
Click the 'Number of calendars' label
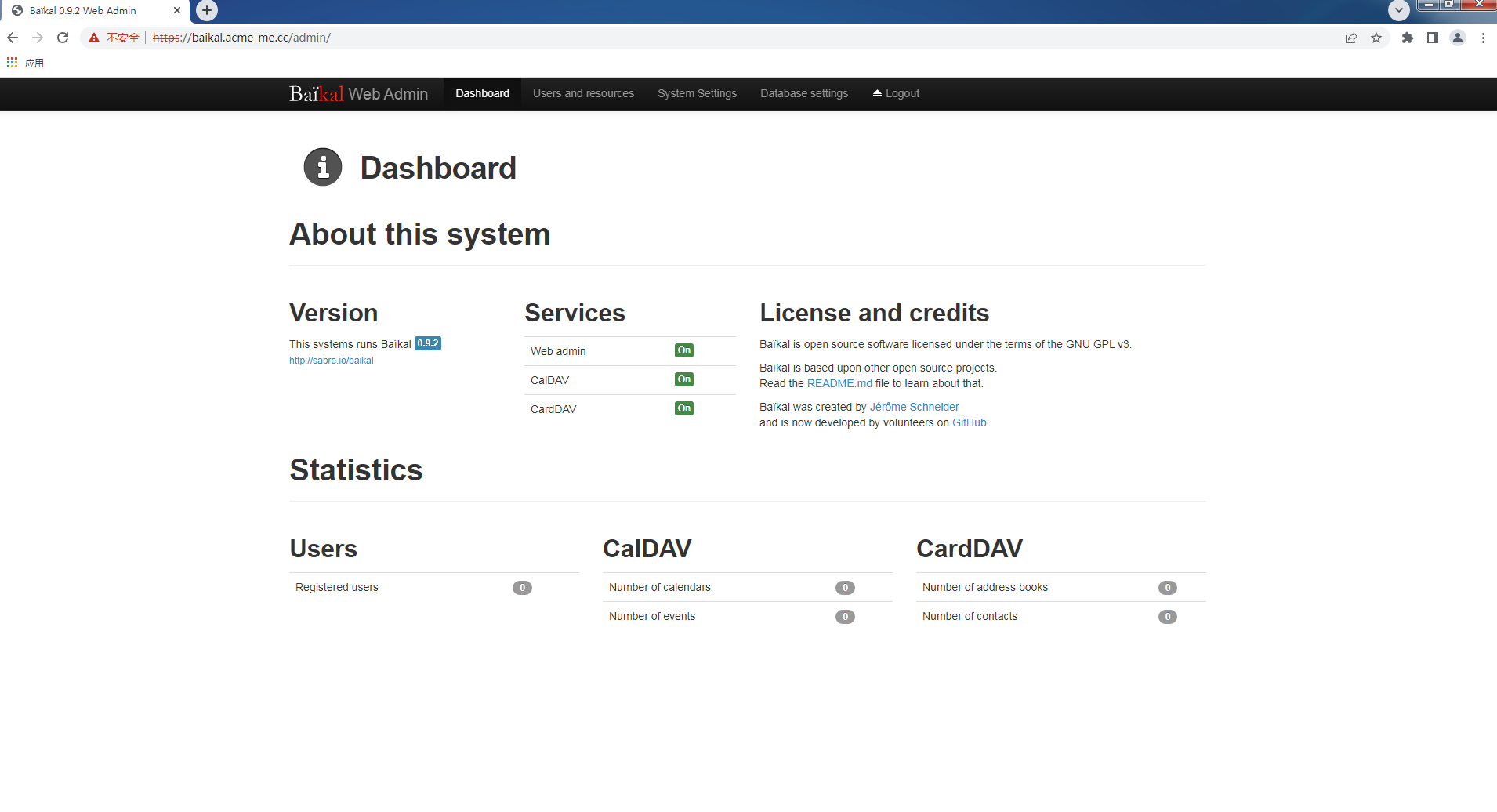(660, 587)
